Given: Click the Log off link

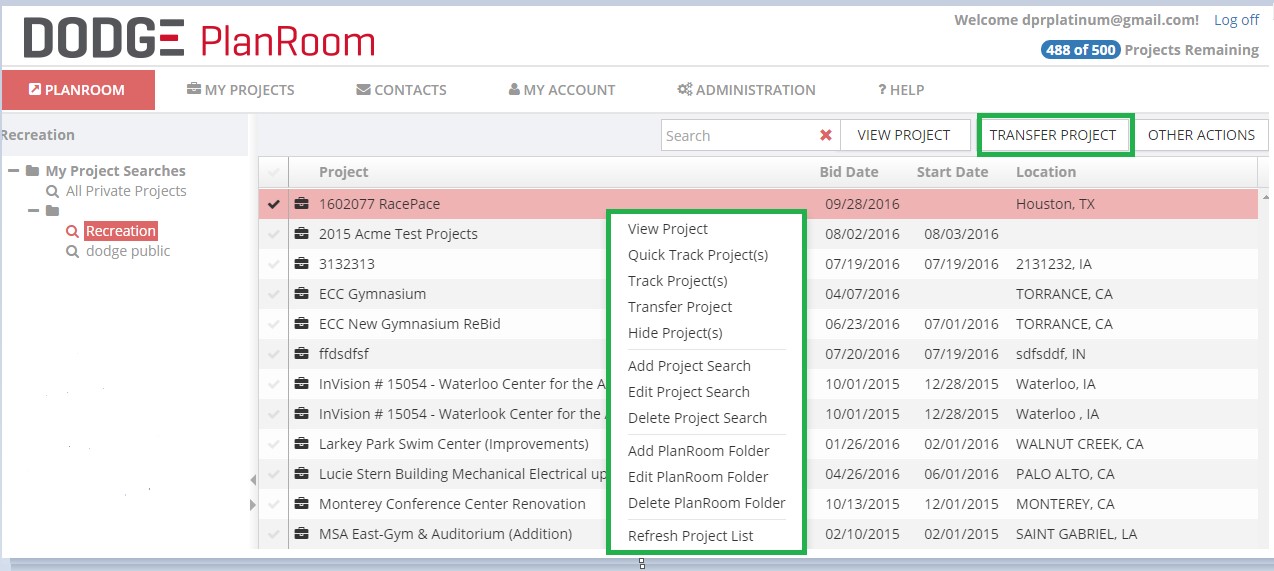Looking at the screenshot, I should tap(1236, 20).
